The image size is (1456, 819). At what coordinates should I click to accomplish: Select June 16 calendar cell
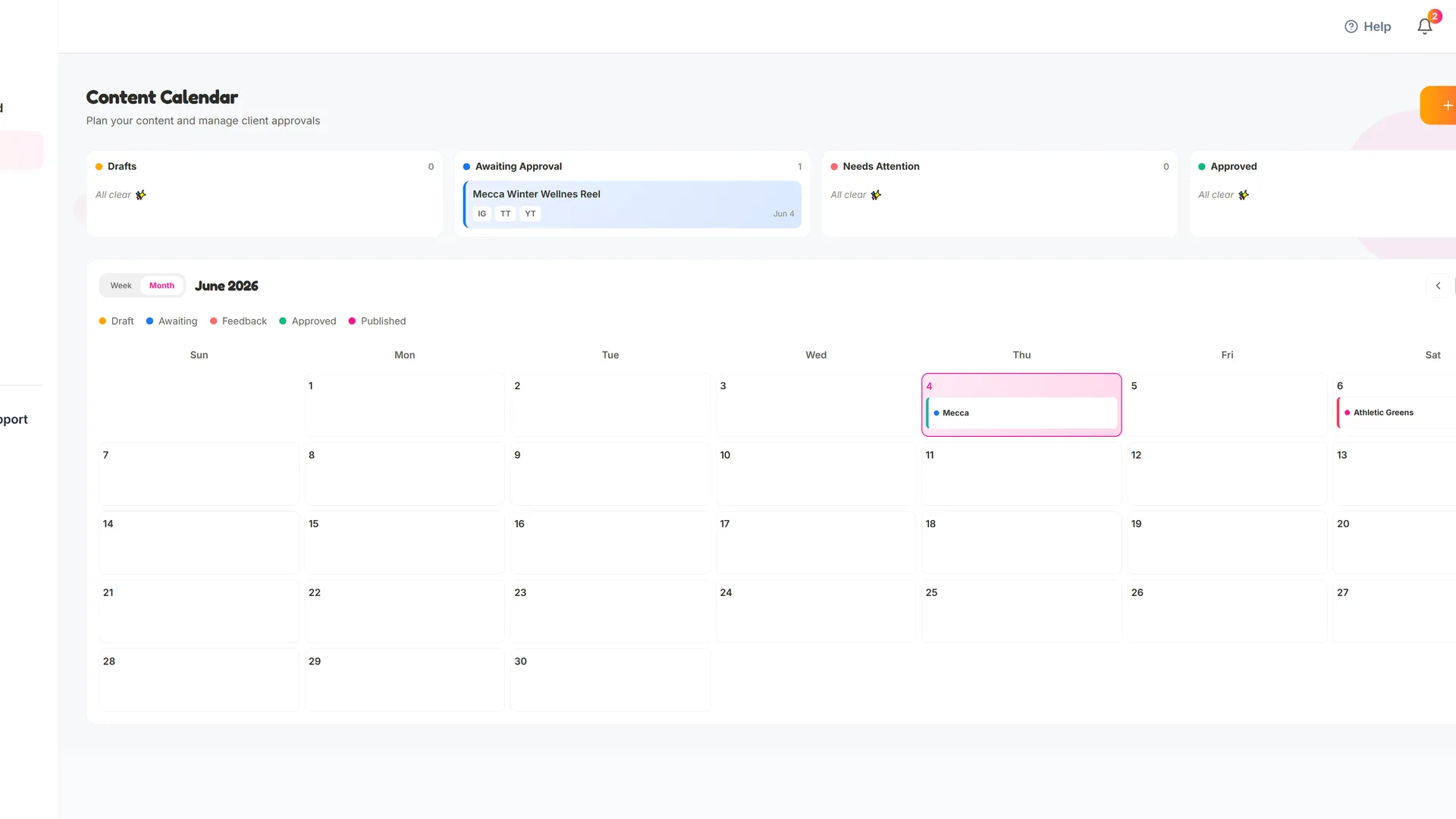pos(610,543)
